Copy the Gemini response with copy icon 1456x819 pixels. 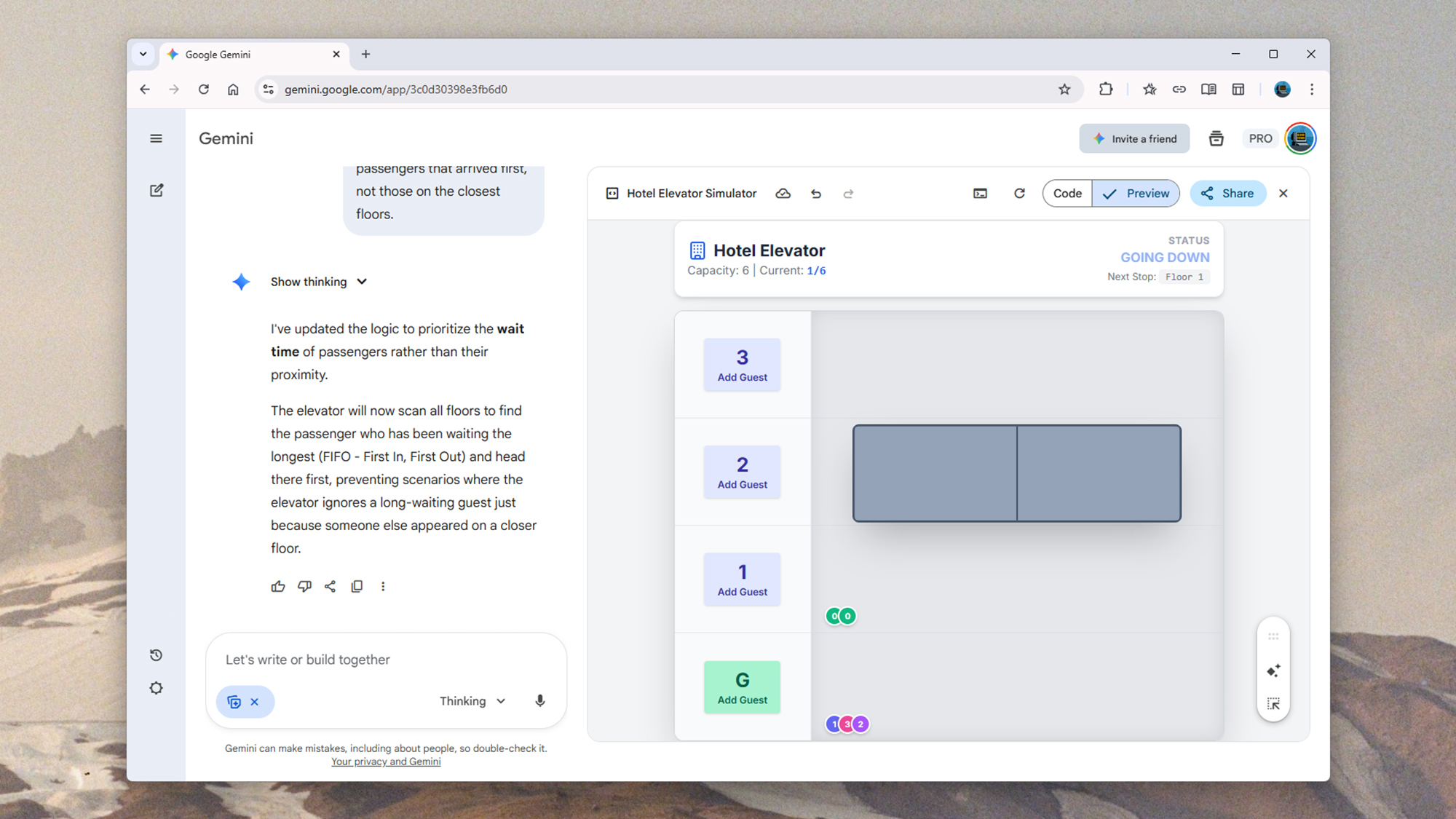(357, 586)
